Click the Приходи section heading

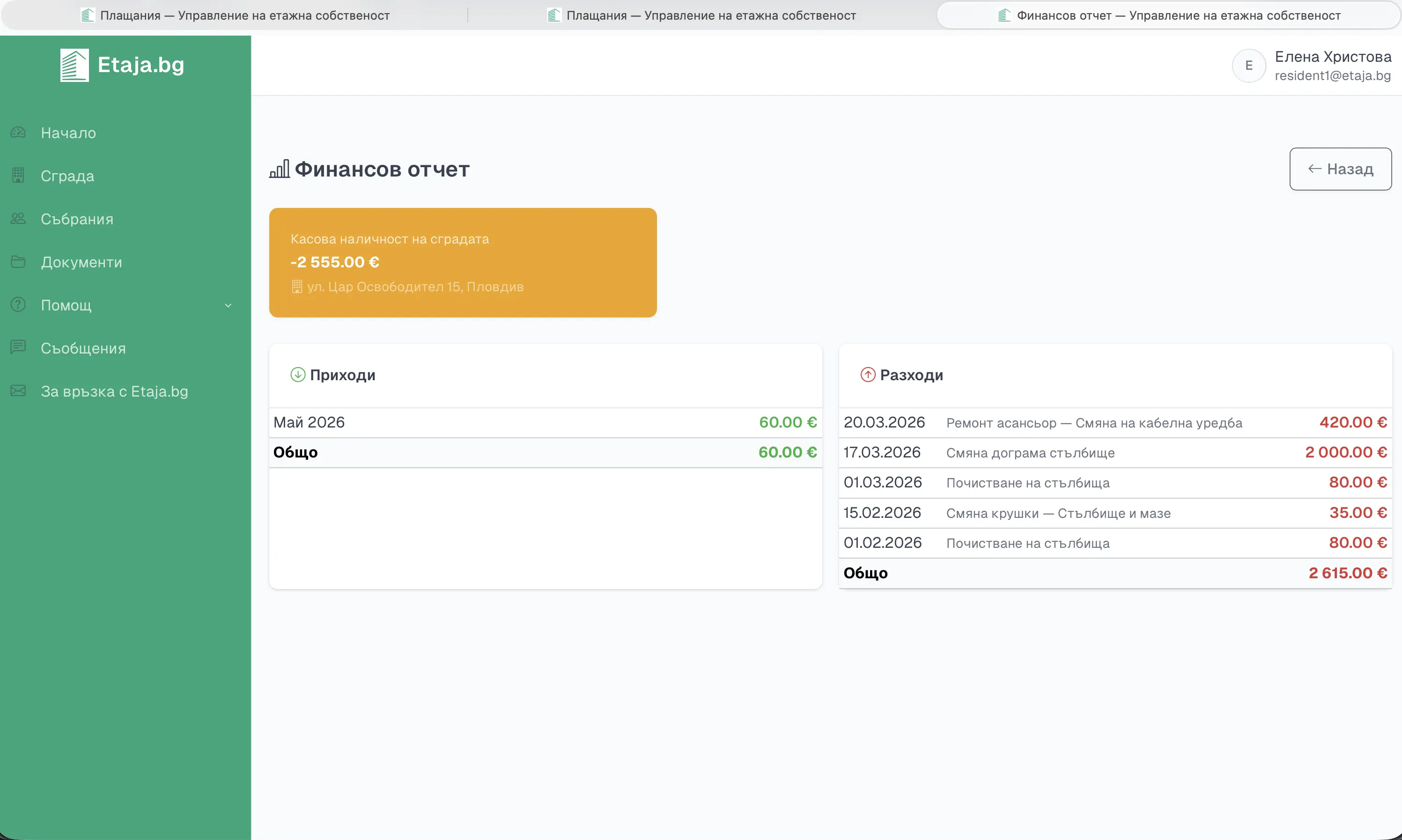pyautogui.click(x=342, y=375)
